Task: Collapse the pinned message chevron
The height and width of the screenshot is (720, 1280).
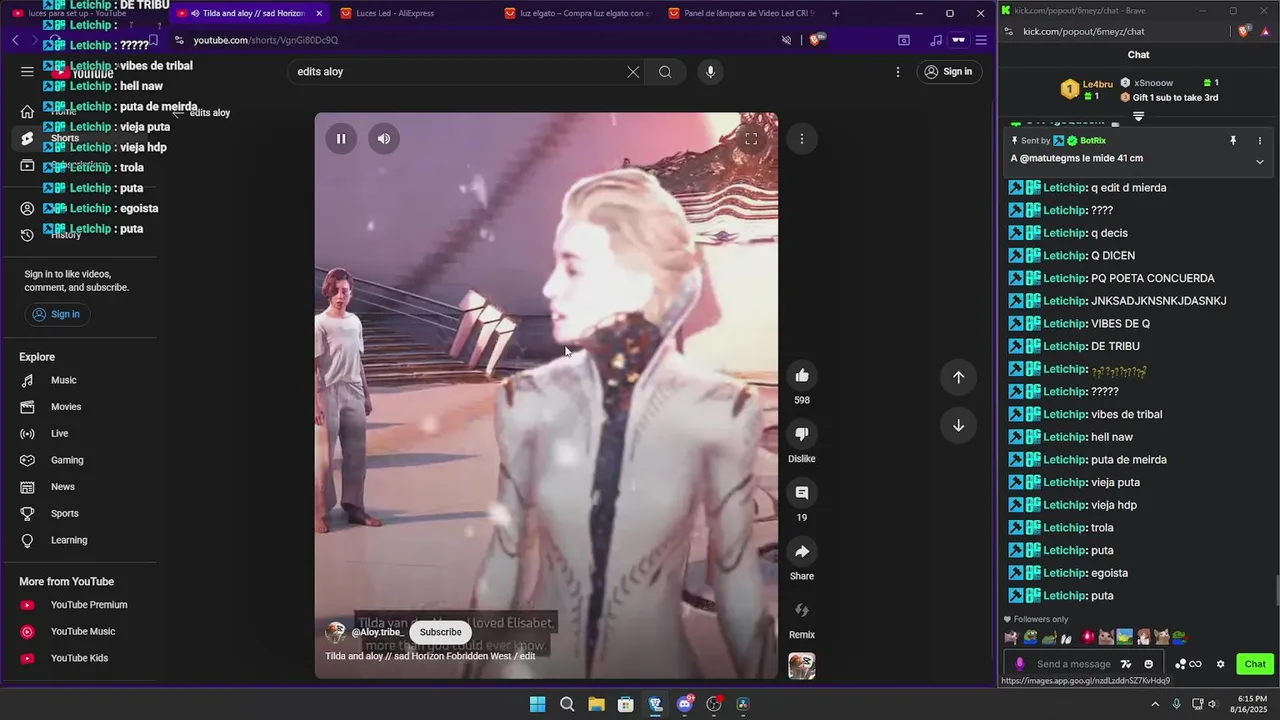Action: click(1260, 162)
